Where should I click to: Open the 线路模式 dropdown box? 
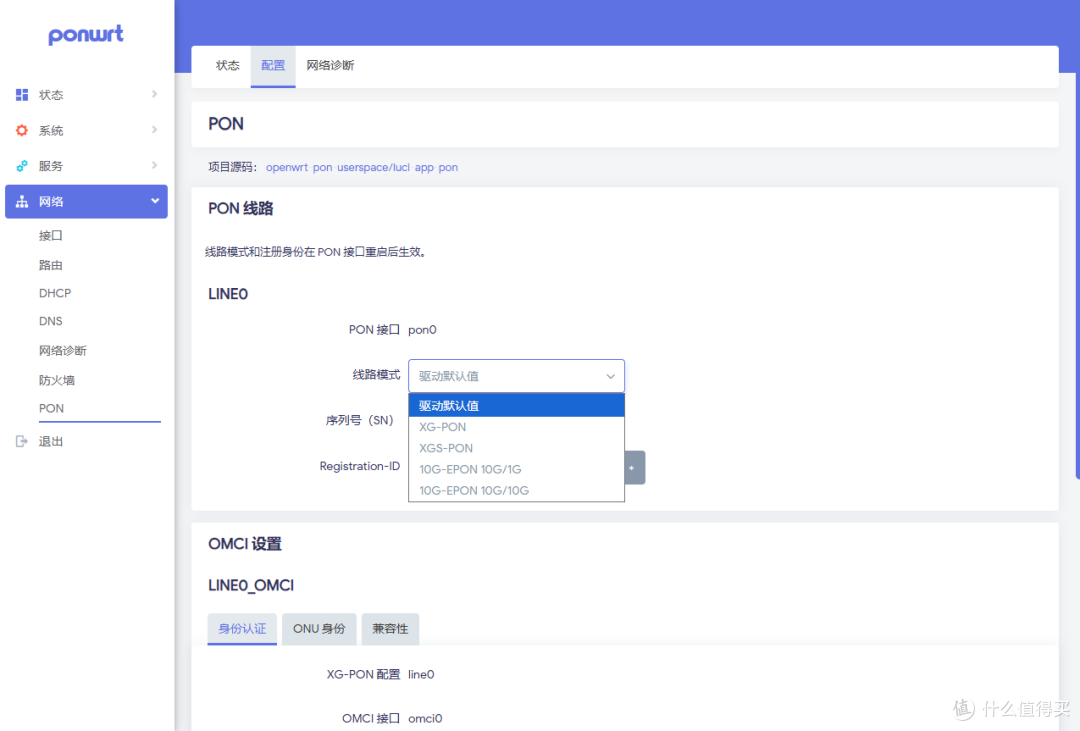(x=517, y=376)
